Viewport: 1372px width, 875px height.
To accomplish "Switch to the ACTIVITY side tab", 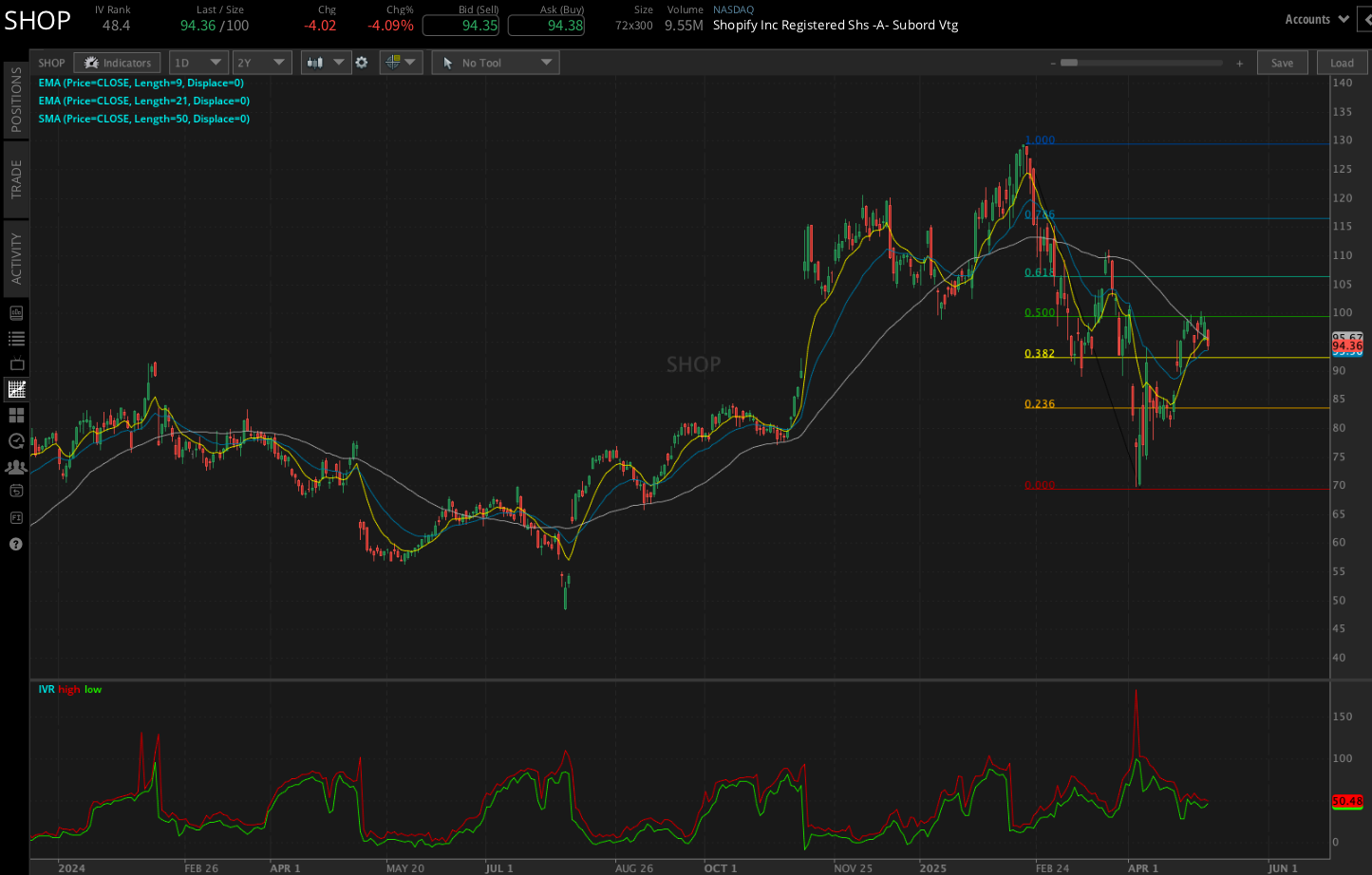I will tap(16, 258).
